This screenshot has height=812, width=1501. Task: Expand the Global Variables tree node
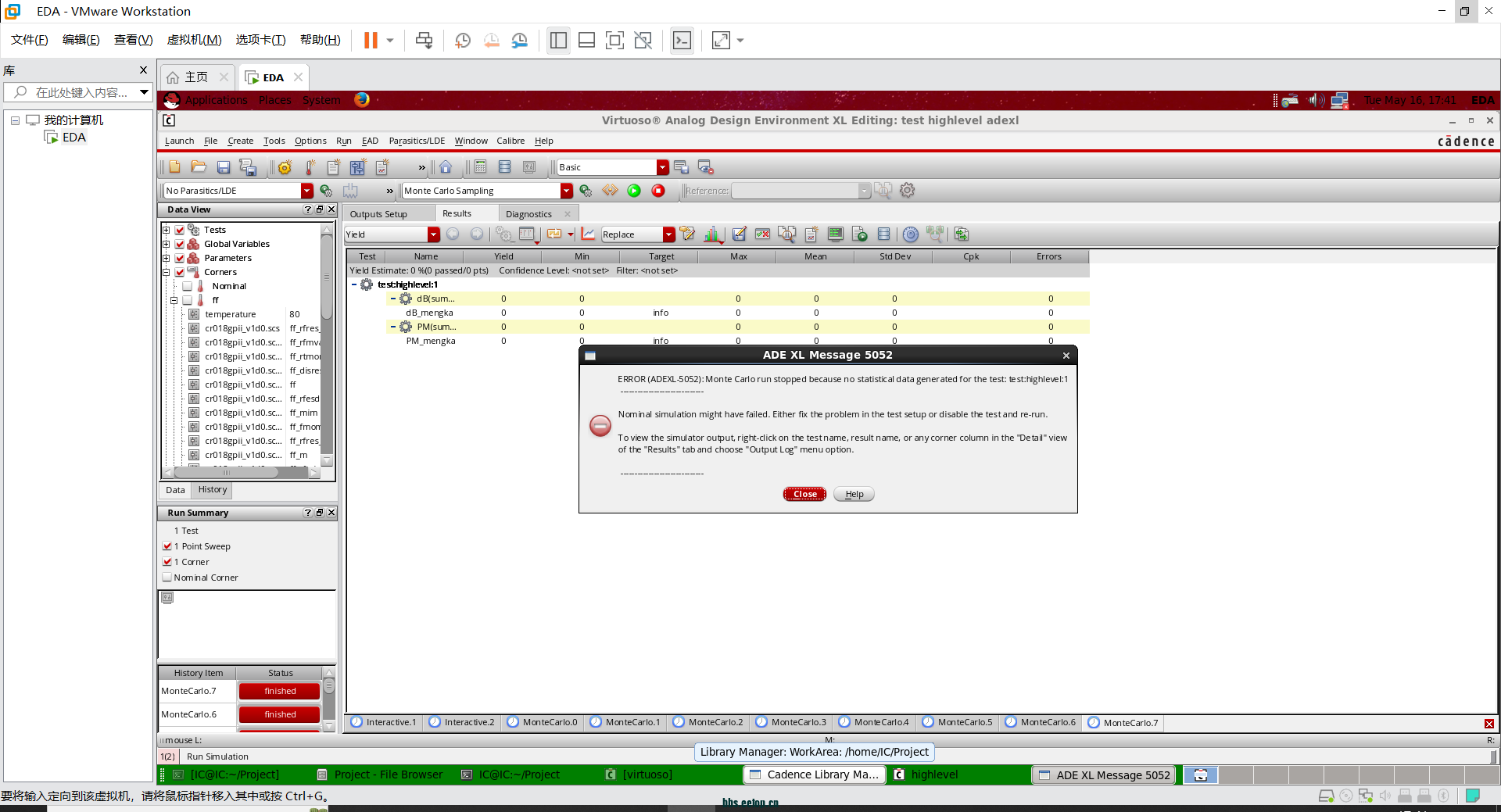coord(166,244)
